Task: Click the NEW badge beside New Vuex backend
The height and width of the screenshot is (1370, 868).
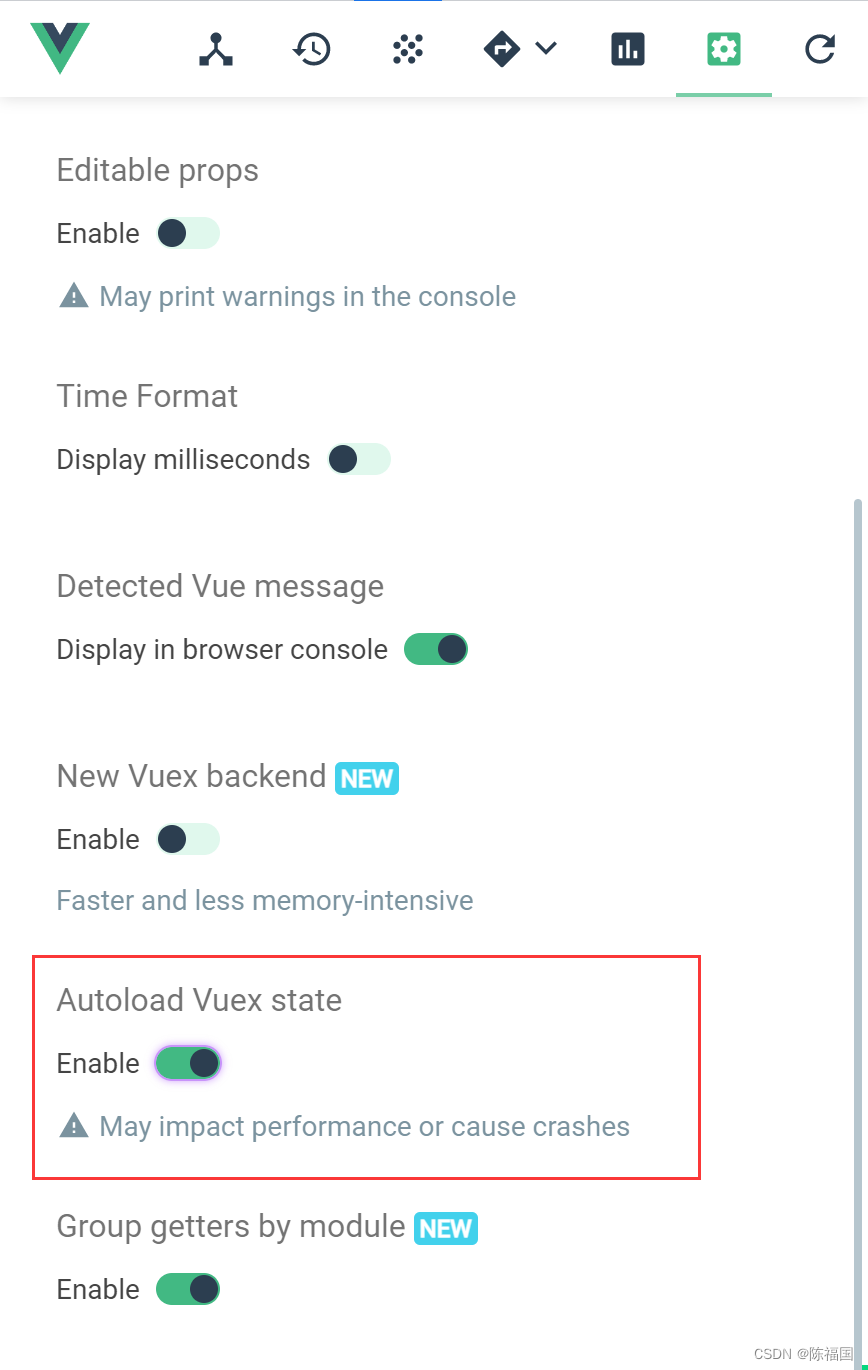Action: 367,778
